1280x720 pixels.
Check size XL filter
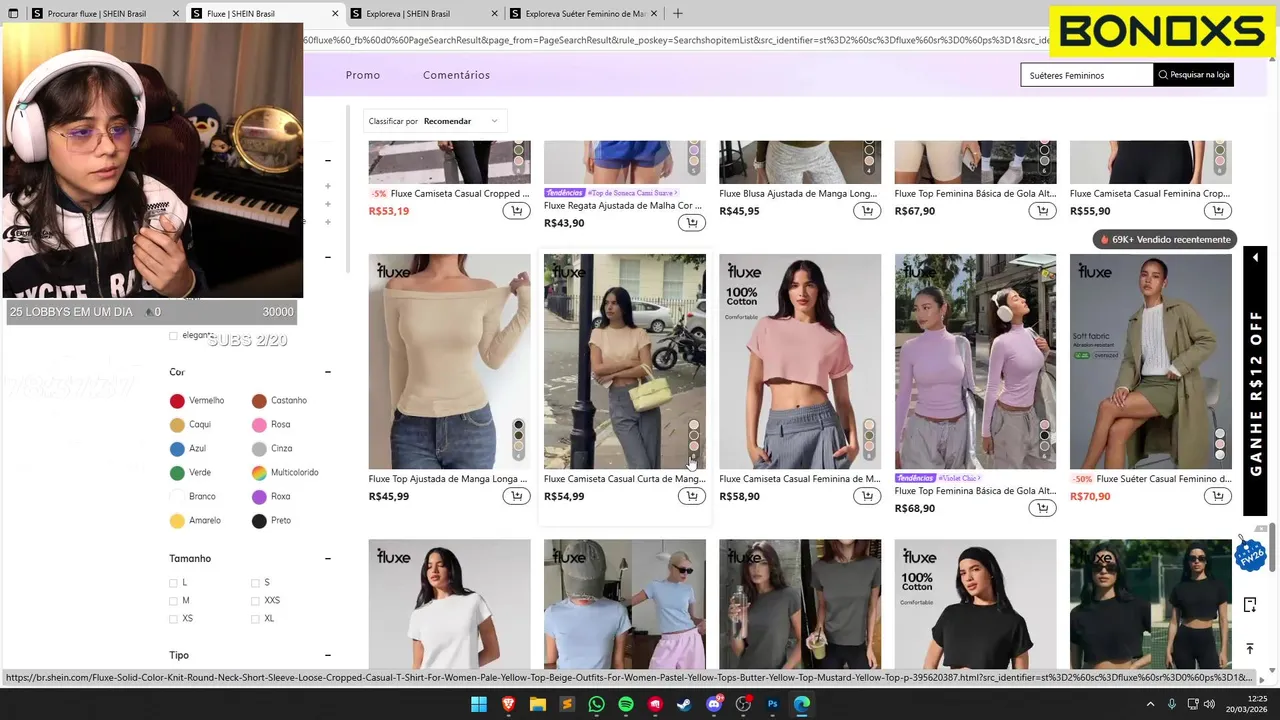coord(255,618)
